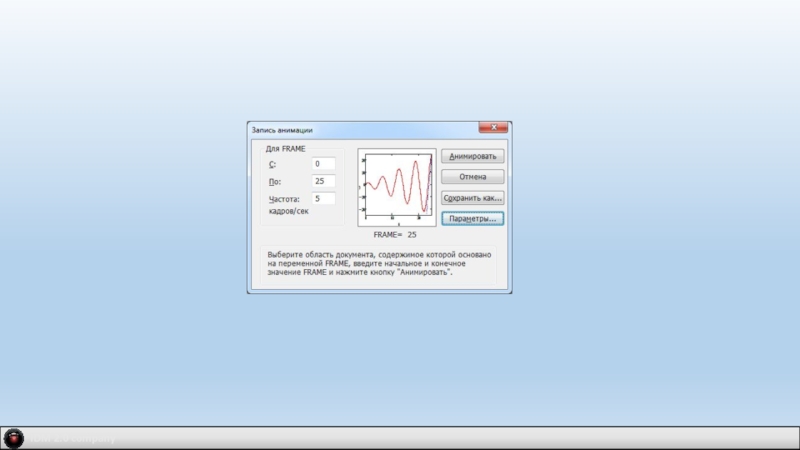
Task: Click the FRAME= 25 label
Action: pos(395,235)
